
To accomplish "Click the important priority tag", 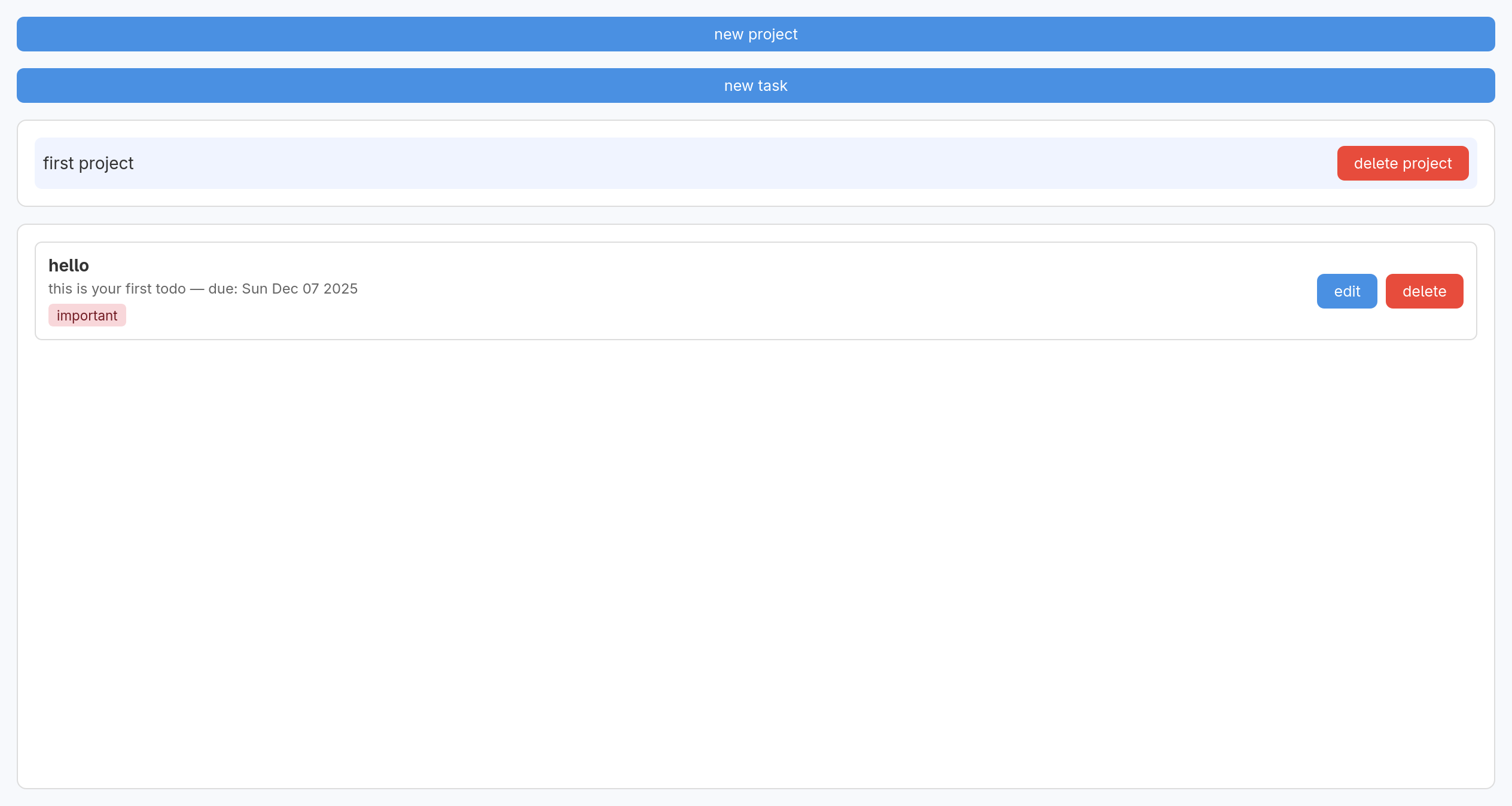I will [87, 316].
